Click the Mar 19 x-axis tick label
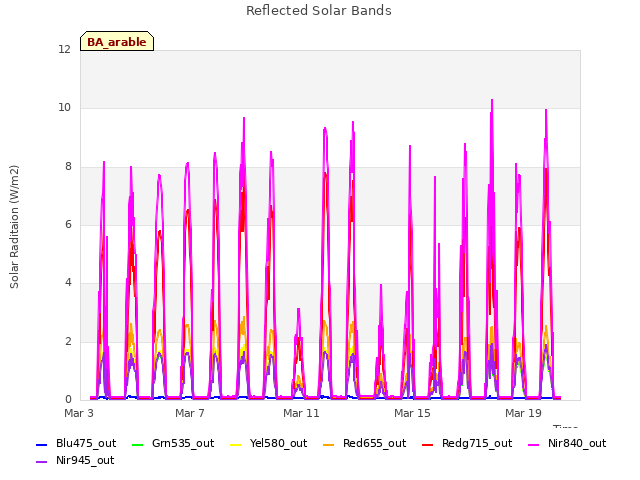This screenshot has height=480, width=640. pyautogui.click(x=523, y=413)
